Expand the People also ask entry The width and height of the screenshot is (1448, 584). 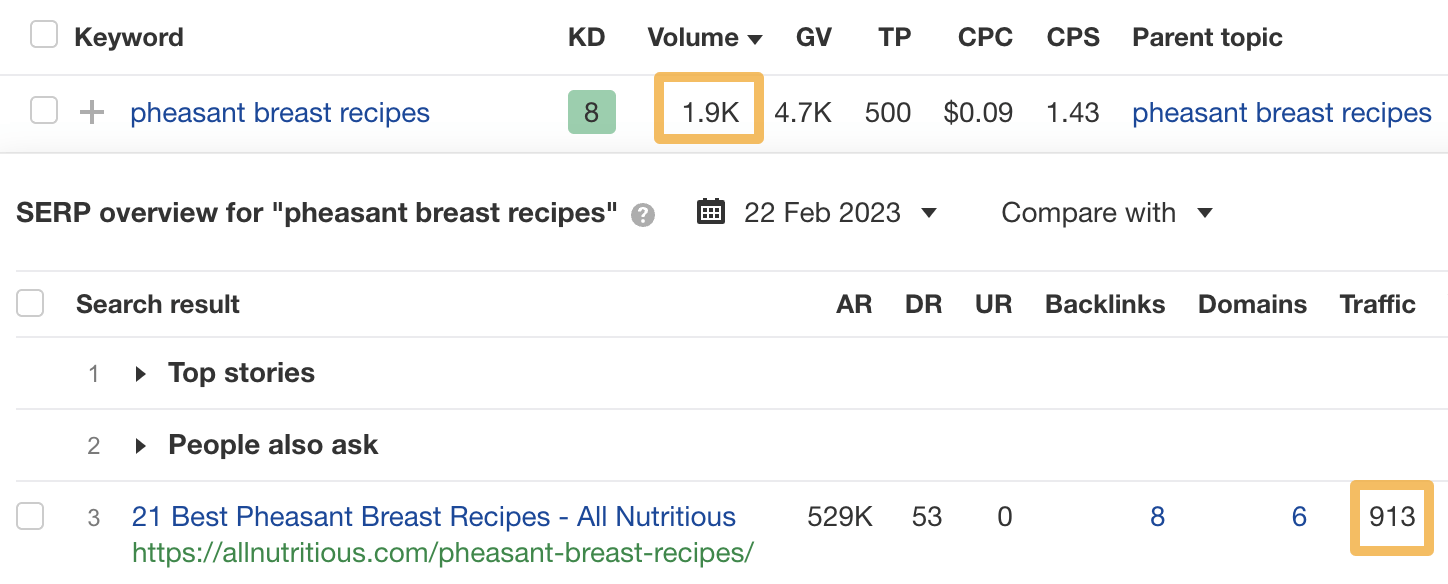[x=140, y=444]
